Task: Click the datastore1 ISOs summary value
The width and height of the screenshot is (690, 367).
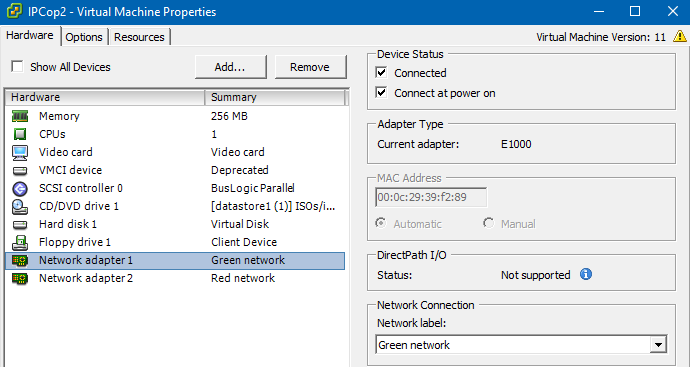Action: tap(273, 206)
